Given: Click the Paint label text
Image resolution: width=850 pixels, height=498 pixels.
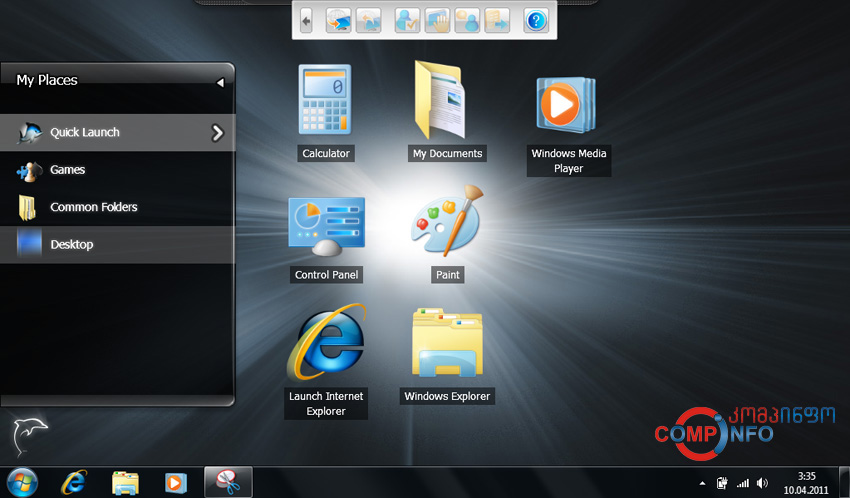Looking at the screenshot, I should click(x=448, y=275).
